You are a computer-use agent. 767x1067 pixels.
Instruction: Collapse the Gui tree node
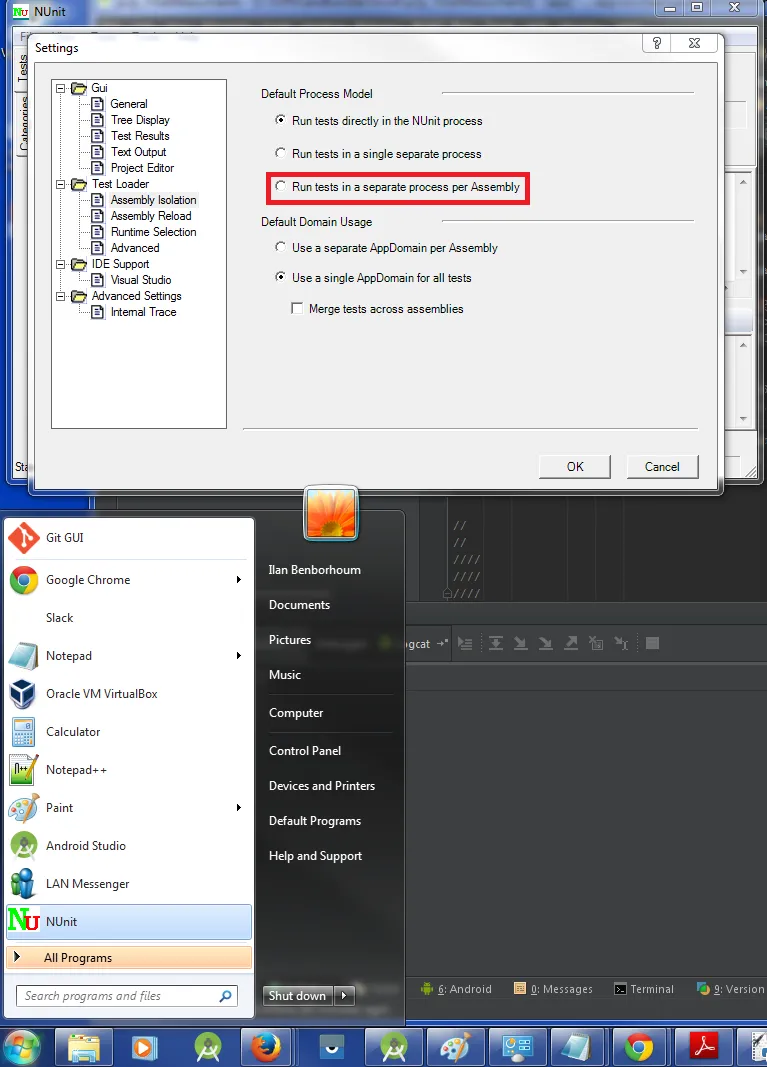pyautogui.click(x=61, y=88)
